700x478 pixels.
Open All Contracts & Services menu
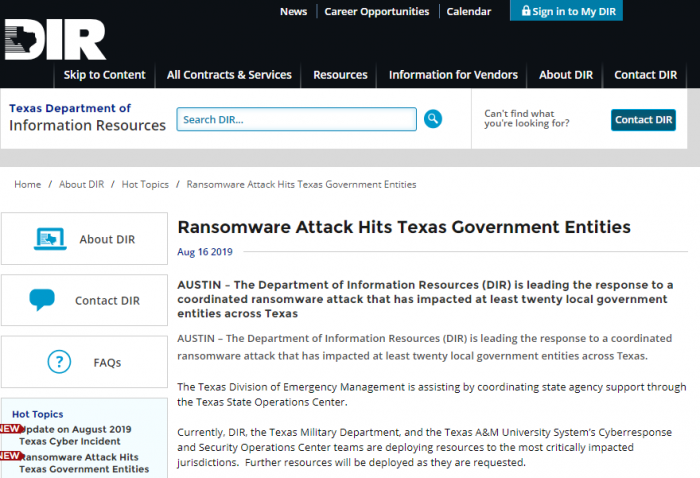point(229,75)
